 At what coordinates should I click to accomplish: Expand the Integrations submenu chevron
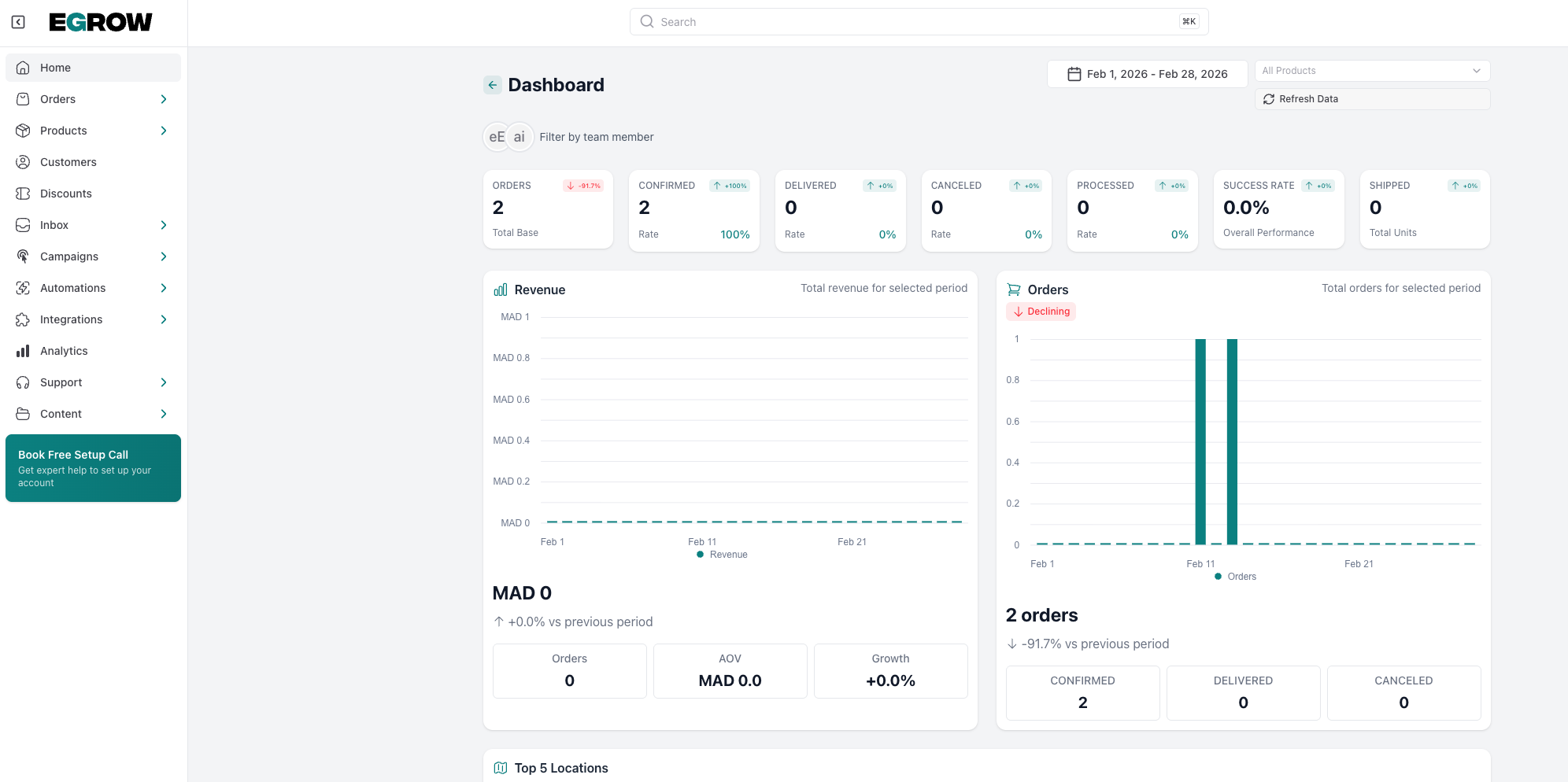click(x=164, y=319)
